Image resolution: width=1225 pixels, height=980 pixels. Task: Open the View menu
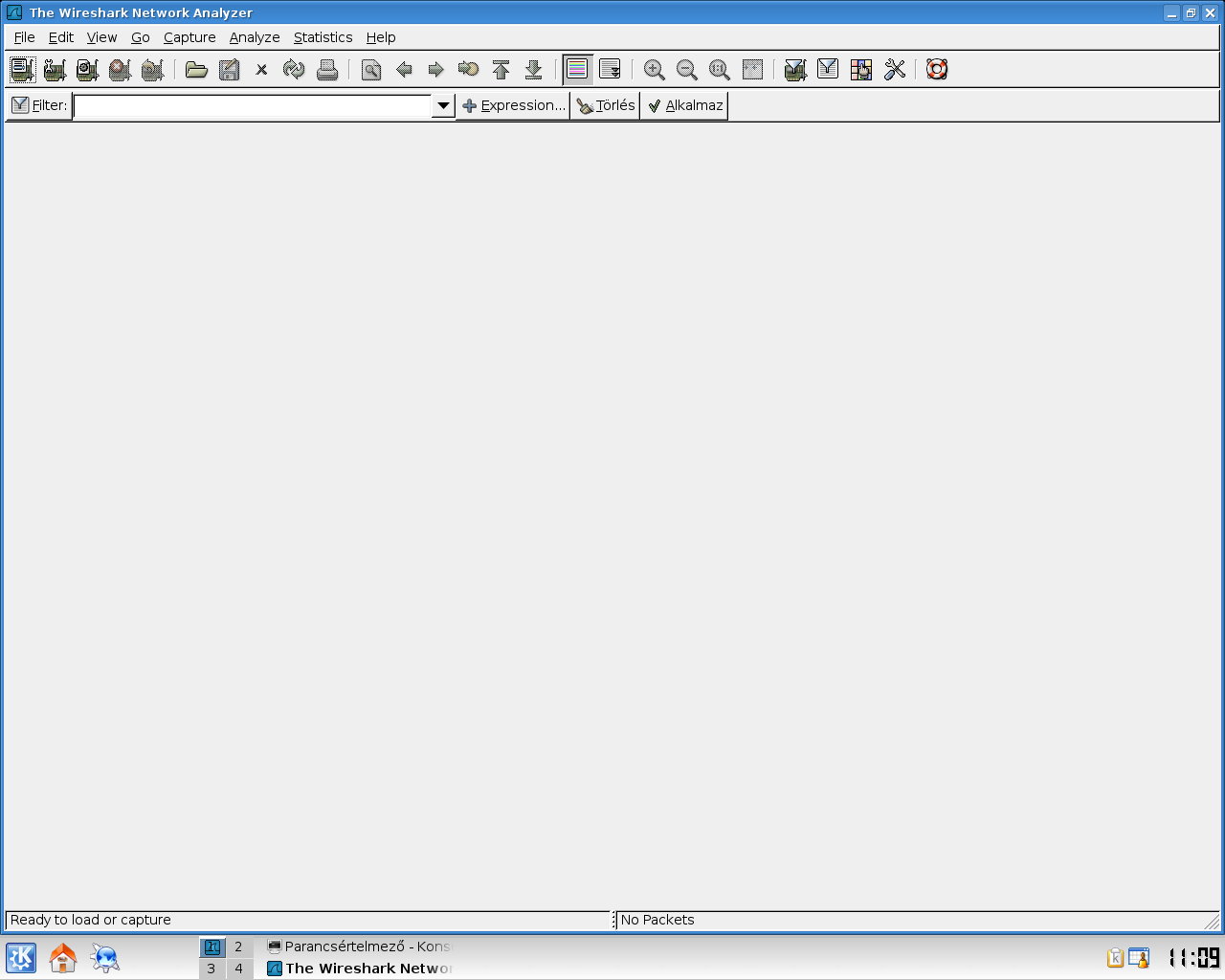coord(101,37)
